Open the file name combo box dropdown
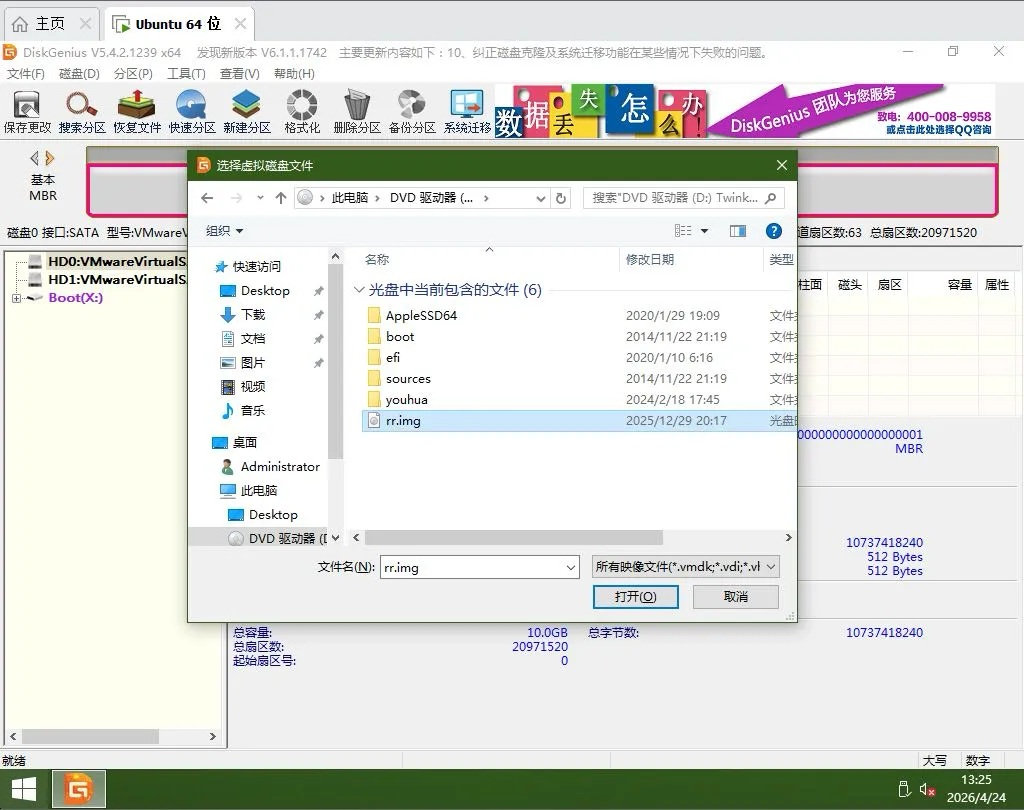 point(571,568)
